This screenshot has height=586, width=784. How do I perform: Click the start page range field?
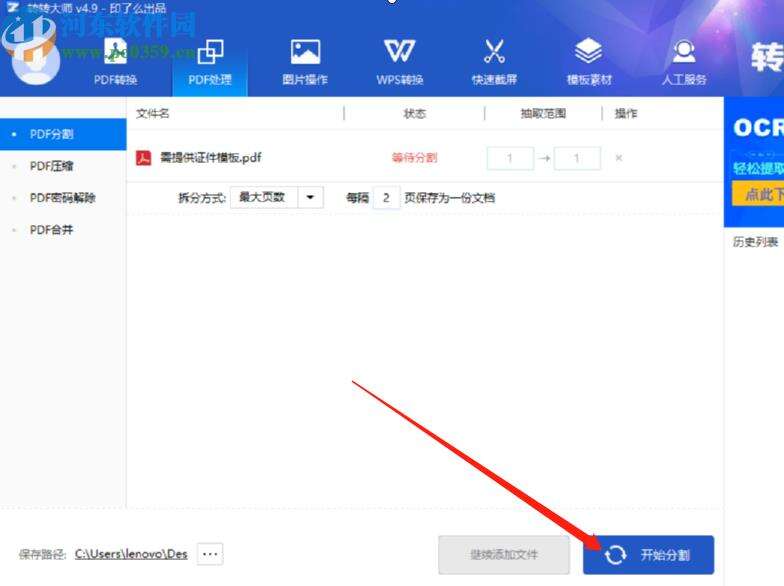click(x=510, y=158)
